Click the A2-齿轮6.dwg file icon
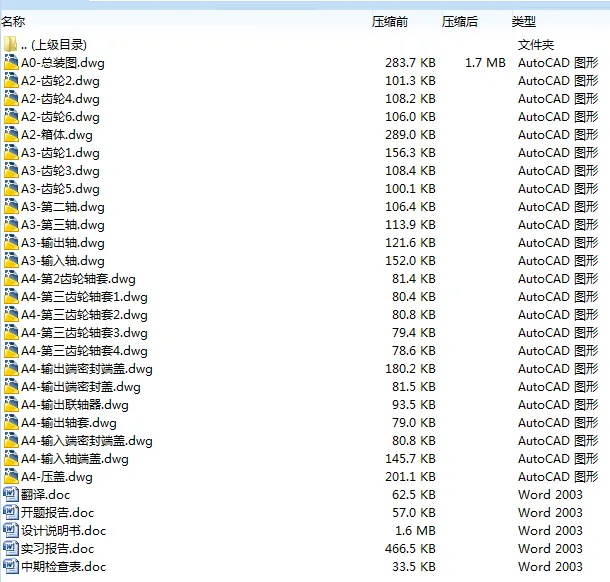The height and width of the screenshot is (582, 610). 11,116
